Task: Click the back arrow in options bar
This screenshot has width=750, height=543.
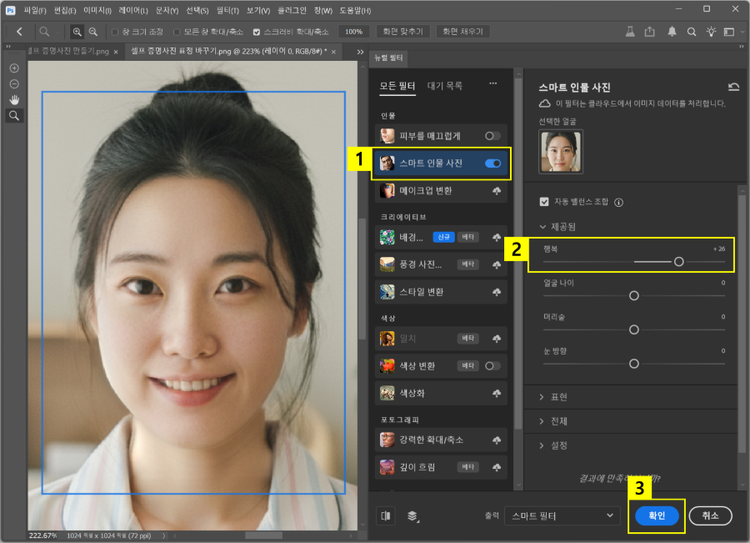Action: click(x=19, y=32)
